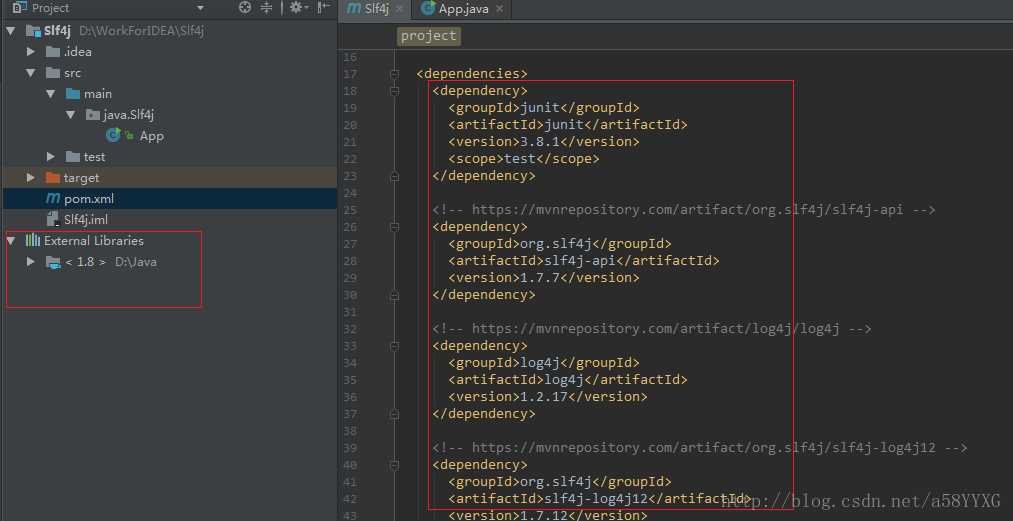Click fold end marker at line 23

pyautogui.click(x=394, y=176)
